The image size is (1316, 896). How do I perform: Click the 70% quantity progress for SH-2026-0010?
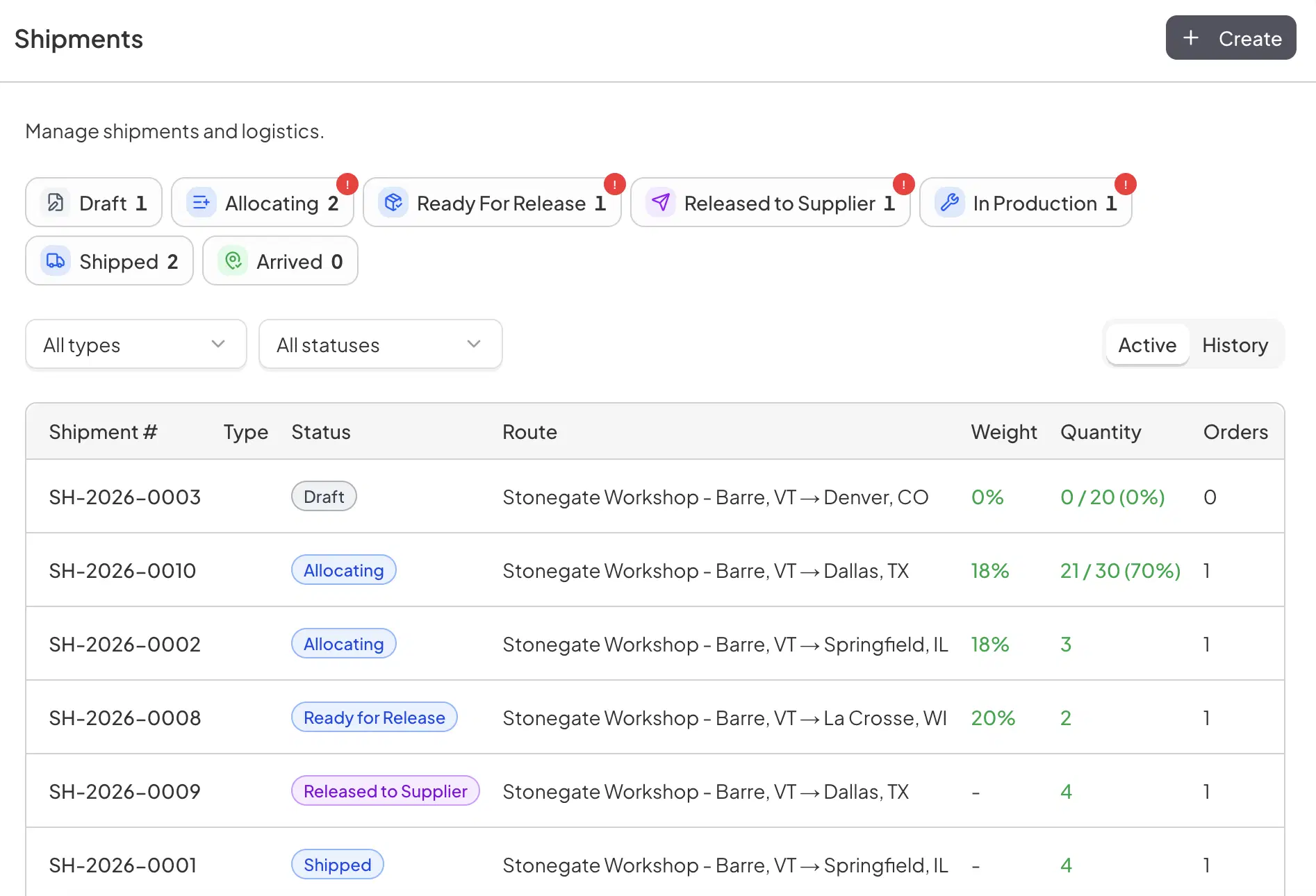coord(1119,570)
